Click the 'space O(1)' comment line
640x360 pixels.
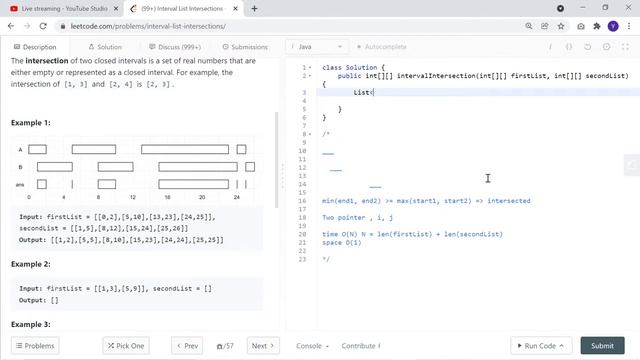[x=342, y=242]
